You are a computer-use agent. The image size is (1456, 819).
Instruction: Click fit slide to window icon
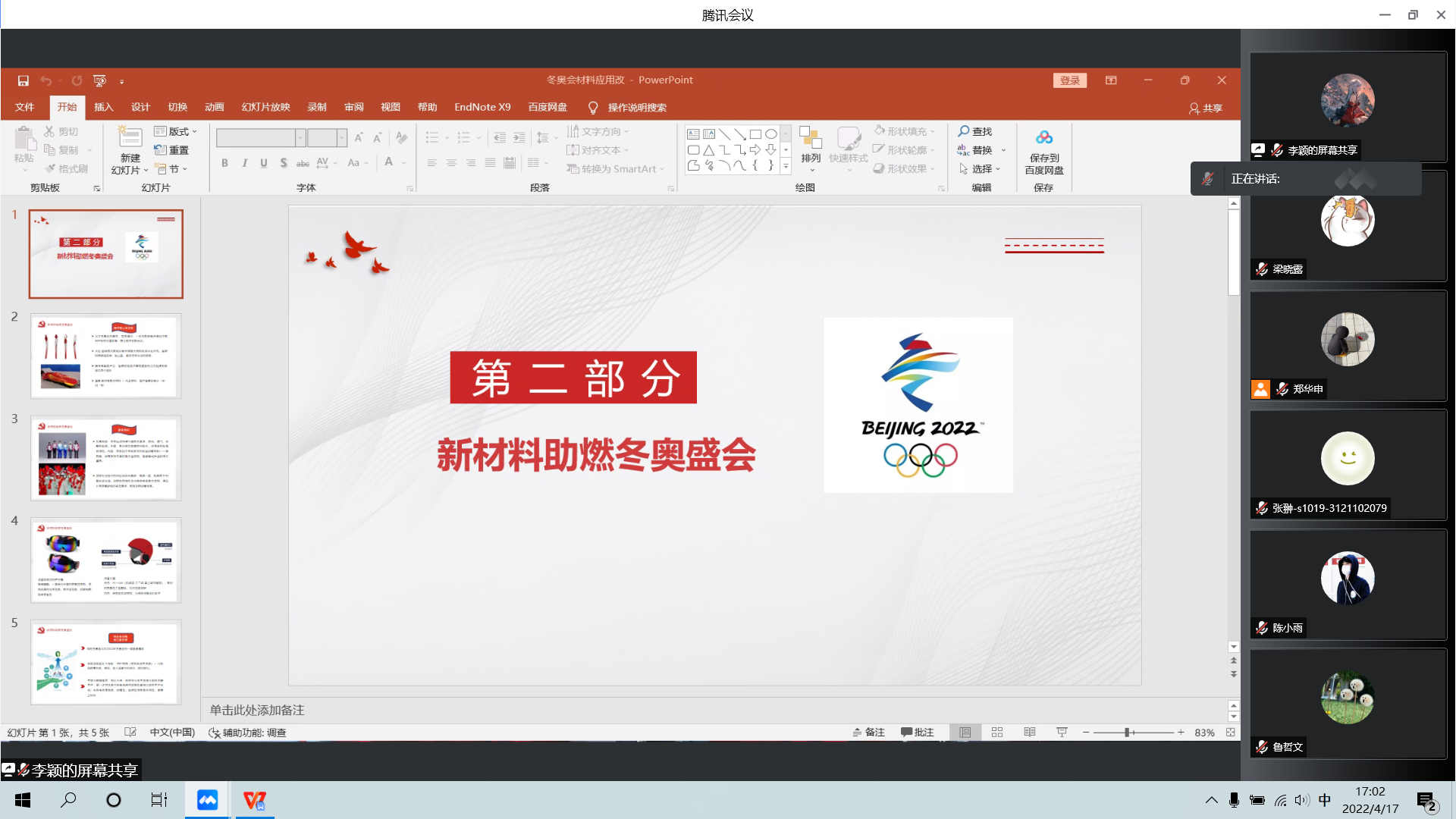click(1230, 733)
